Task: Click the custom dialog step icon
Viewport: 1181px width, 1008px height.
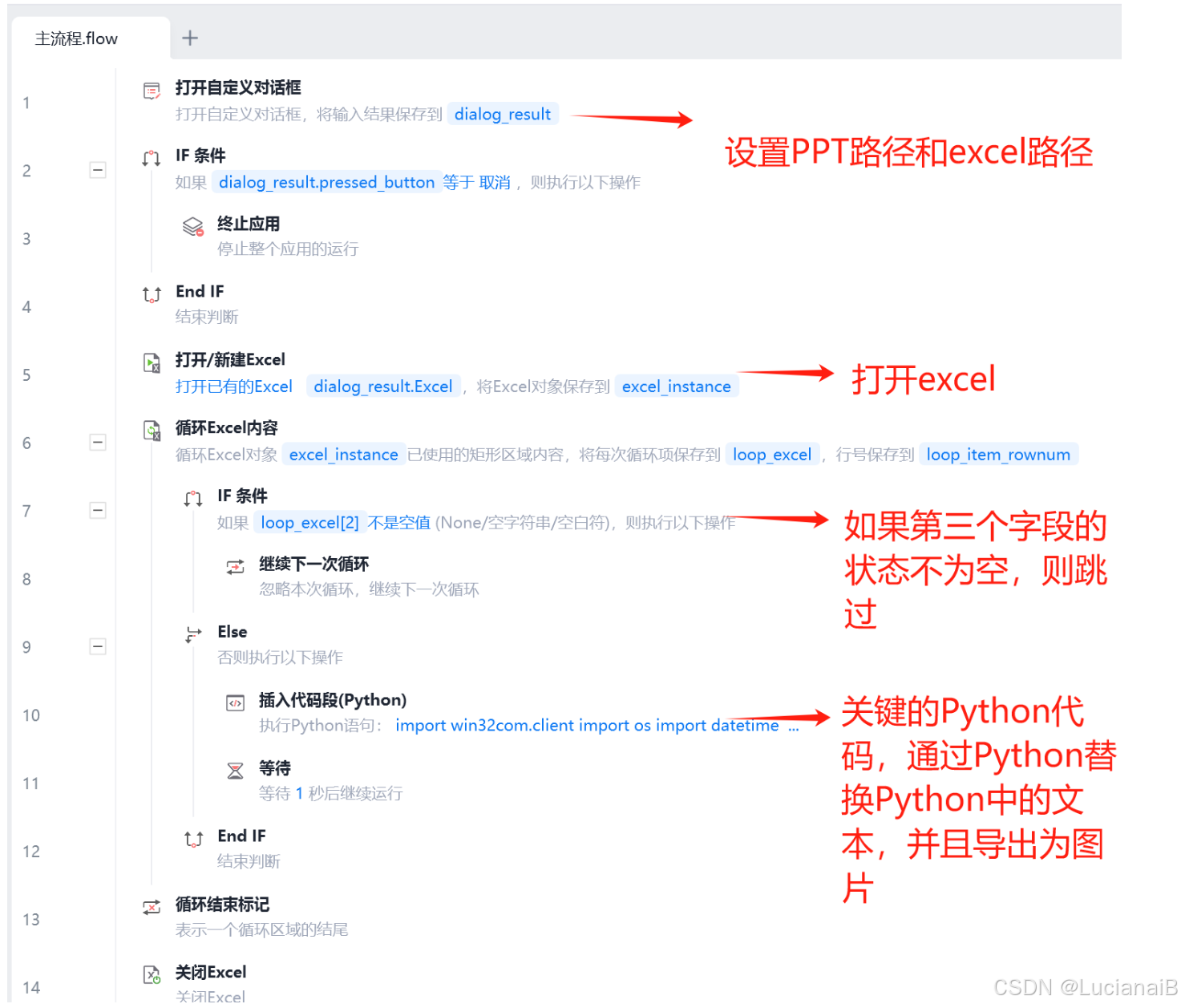Action: click(x=152, y=91)
